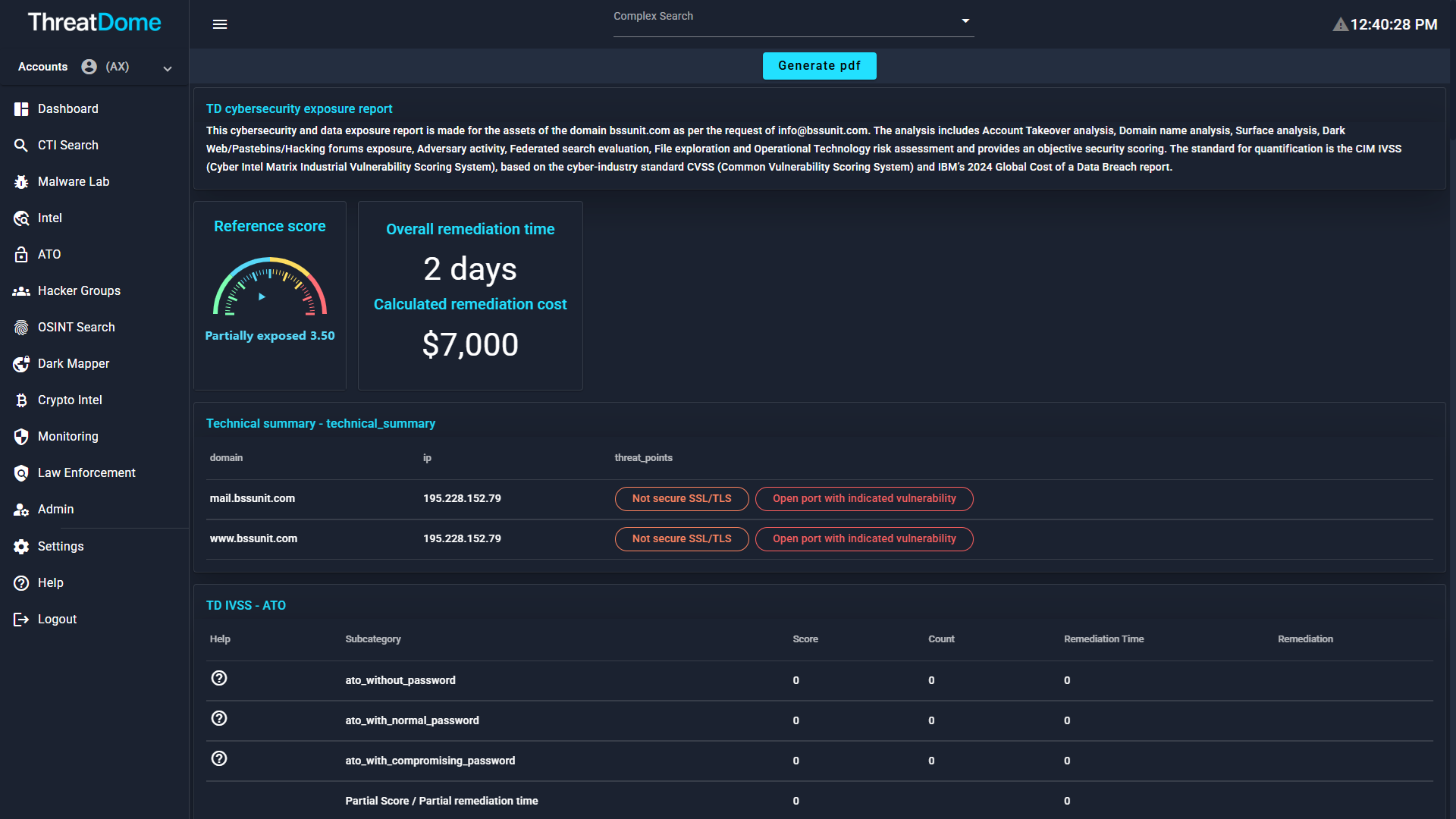
Task: Click the Hacker Groups people icon
Action: coord(21,291)
